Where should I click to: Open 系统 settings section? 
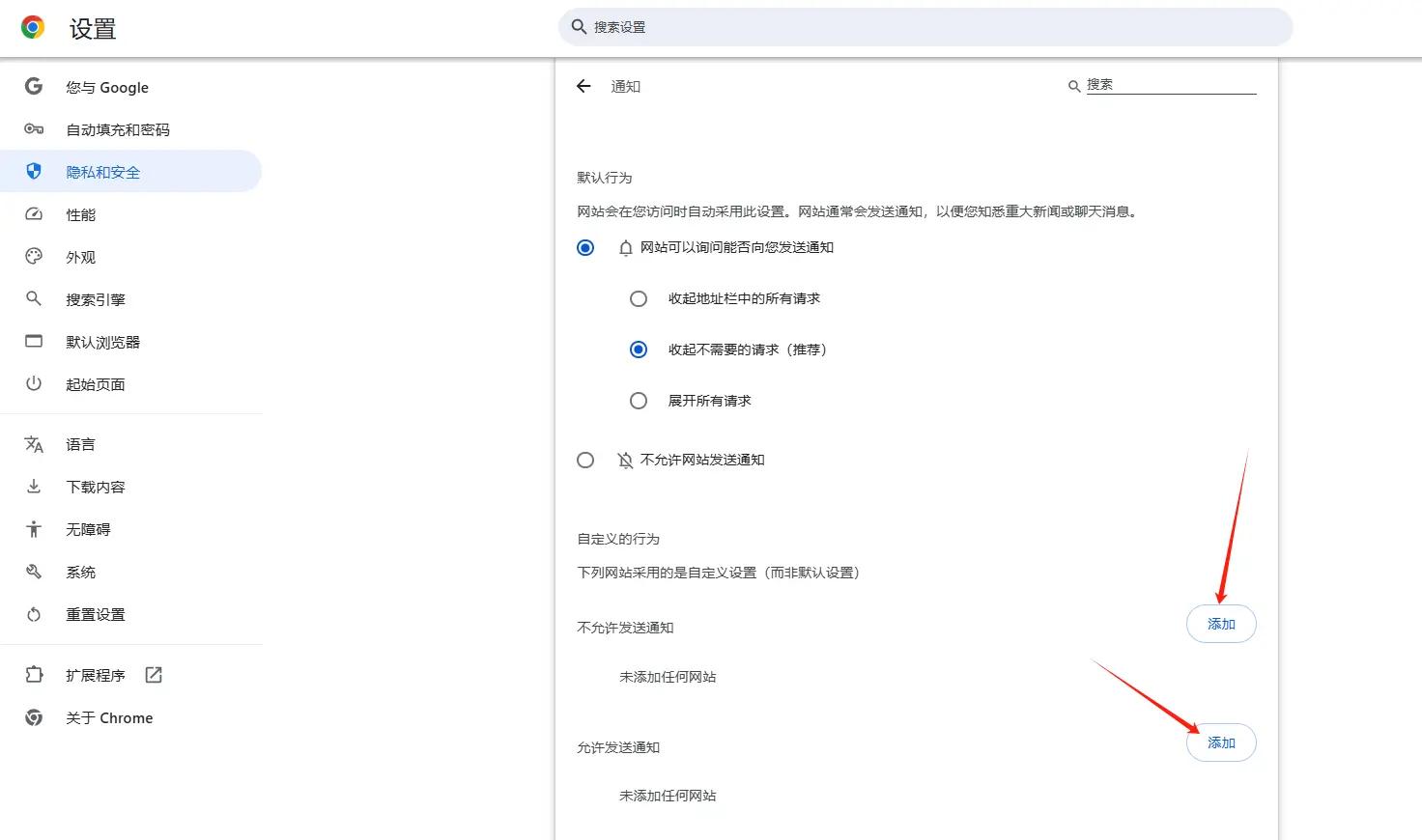pyautogui.click(x=131, y=572)
